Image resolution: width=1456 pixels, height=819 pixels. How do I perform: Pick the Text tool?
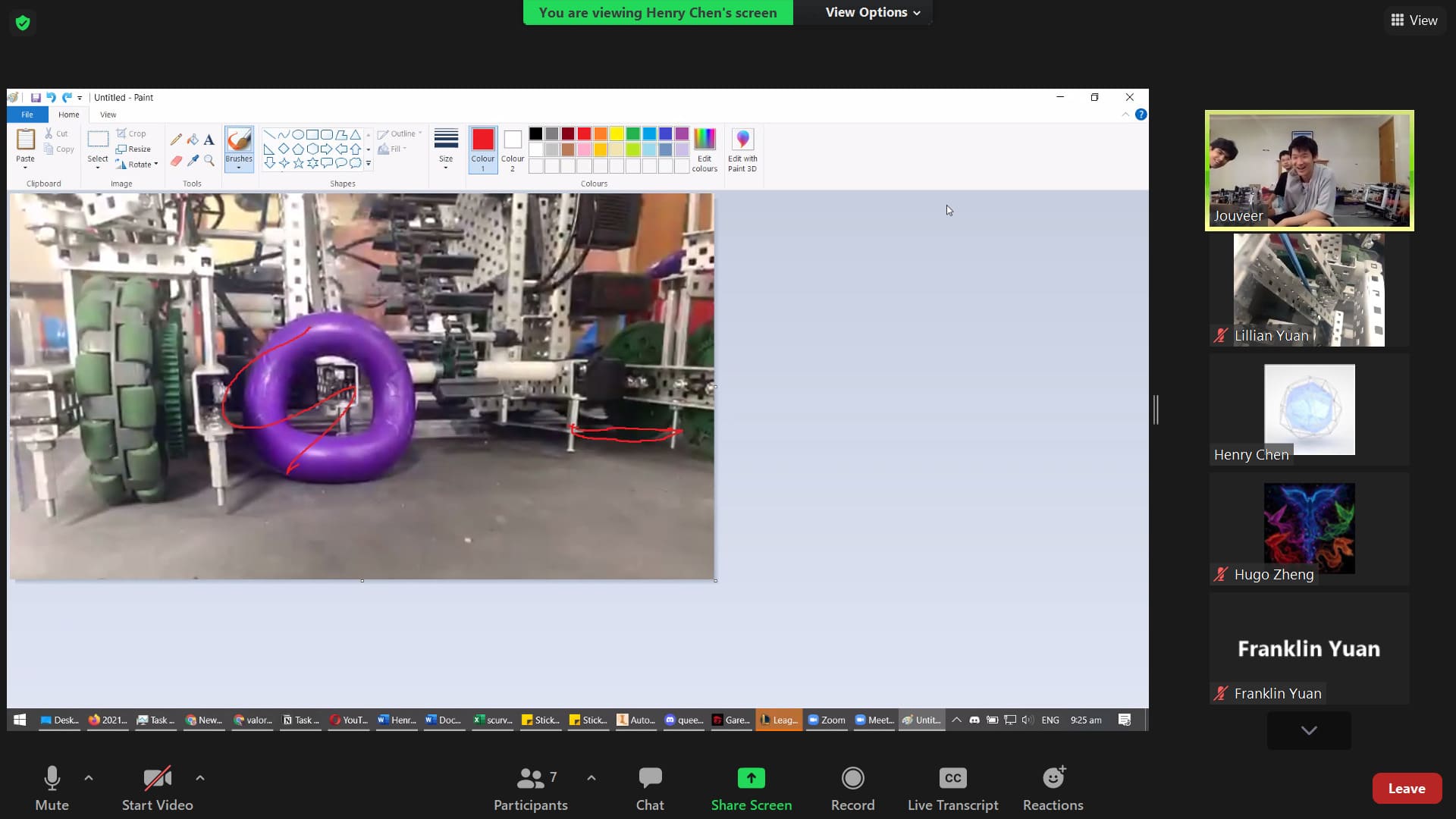209,140
